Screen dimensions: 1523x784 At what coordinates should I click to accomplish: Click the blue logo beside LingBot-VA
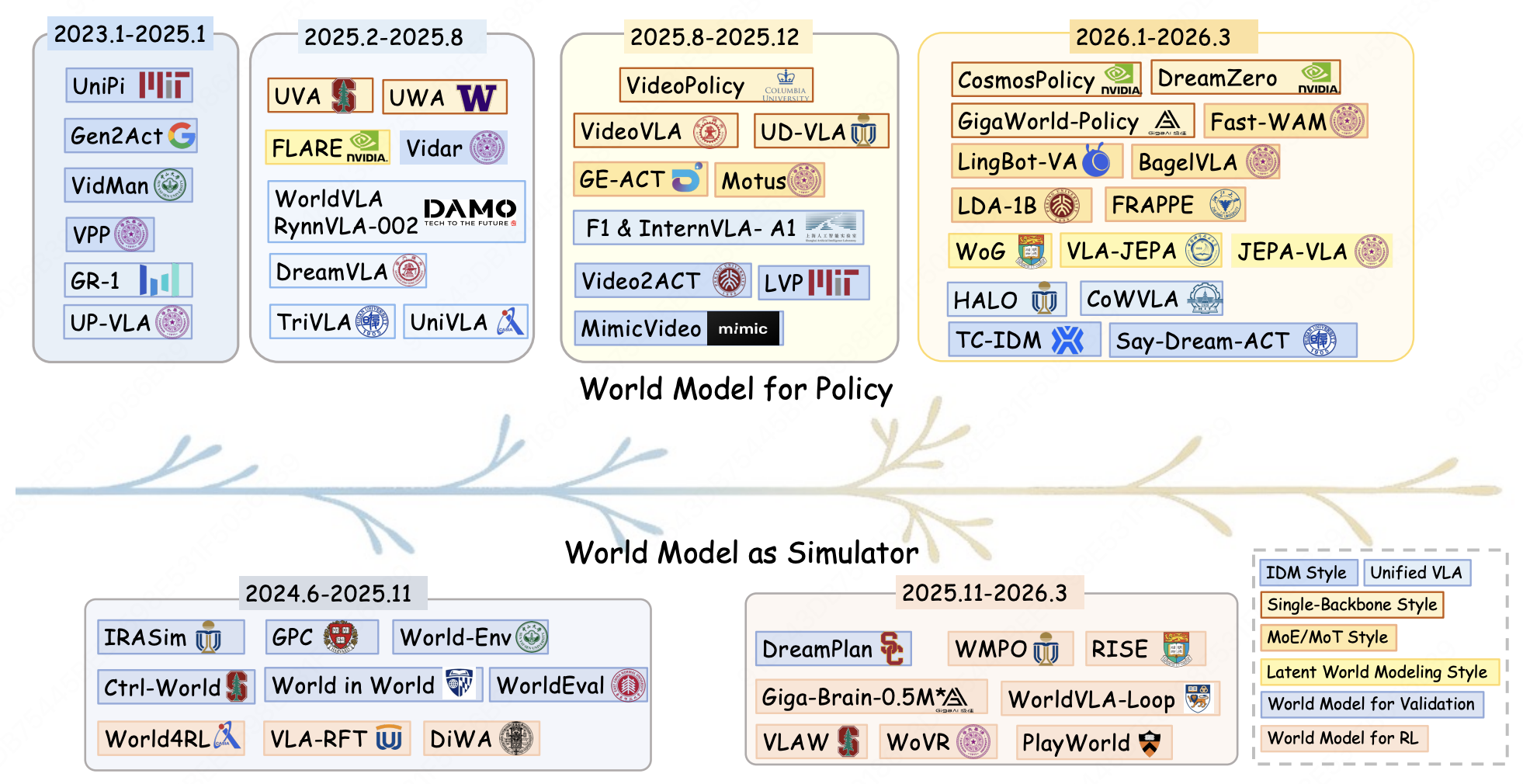1097,161
